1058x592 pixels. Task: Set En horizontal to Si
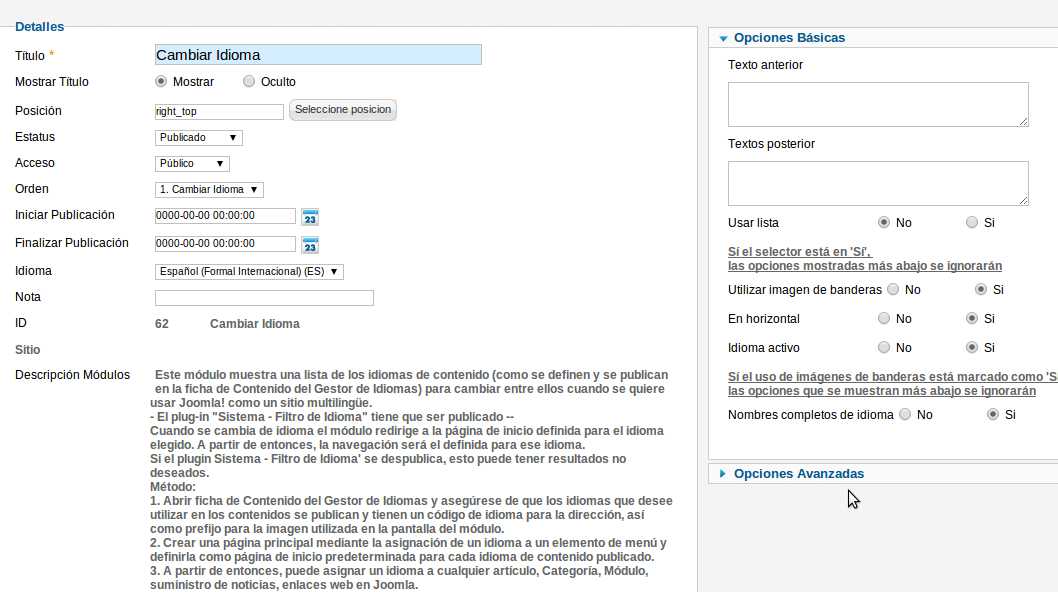click(972, 318)
